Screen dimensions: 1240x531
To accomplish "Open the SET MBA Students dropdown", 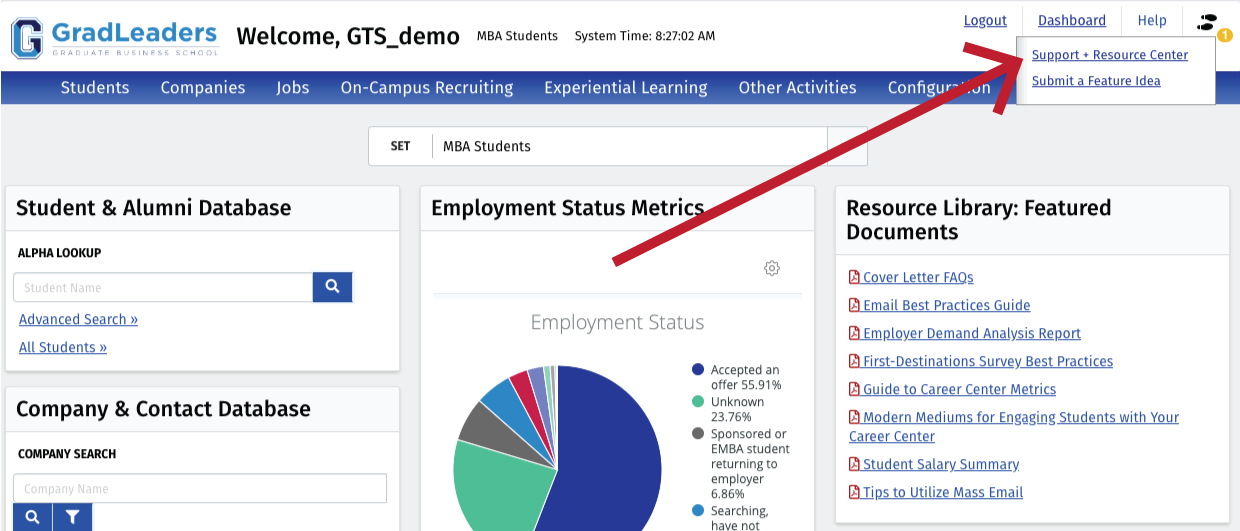I will tap(618, 146).
